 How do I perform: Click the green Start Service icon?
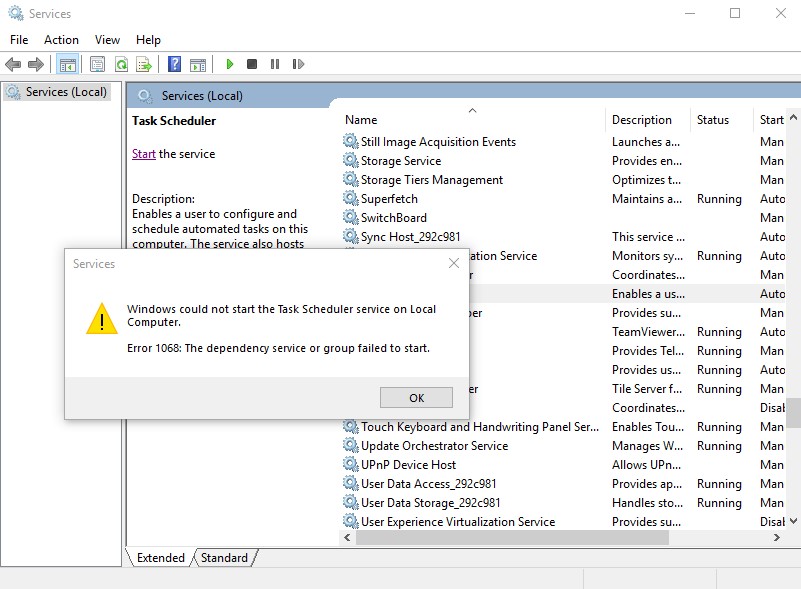click(x=229, y=64)
